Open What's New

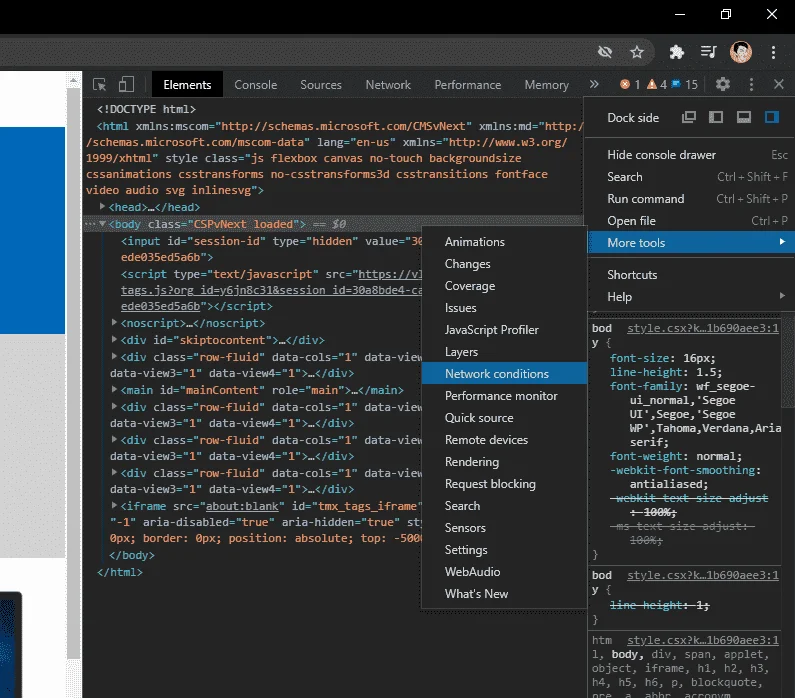point(504,594)
